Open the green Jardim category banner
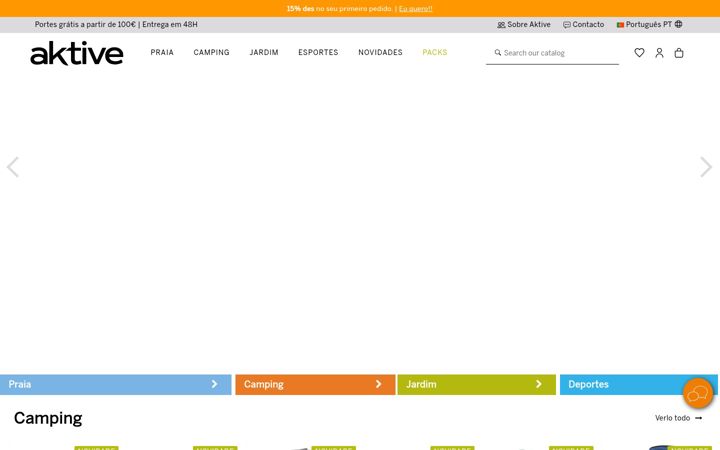 [477, 384]
